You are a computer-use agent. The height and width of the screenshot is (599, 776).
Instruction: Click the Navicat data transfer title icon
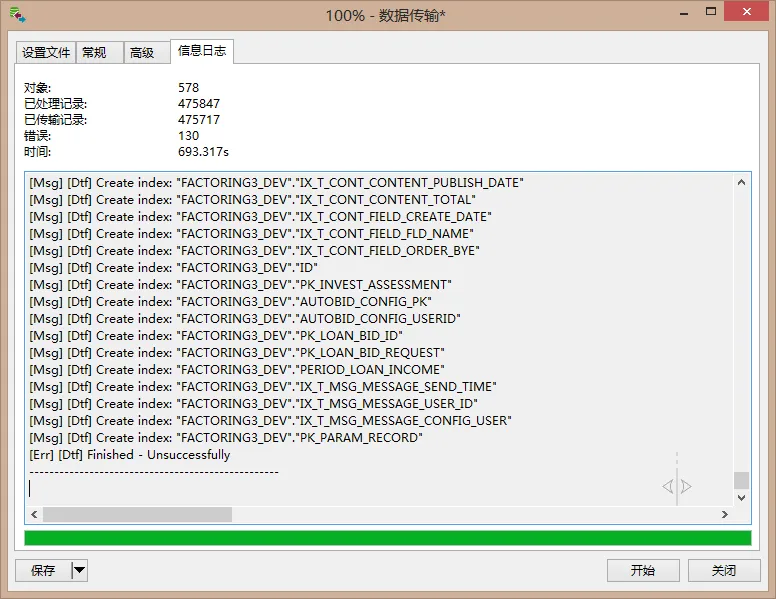(x=18, y=15)
